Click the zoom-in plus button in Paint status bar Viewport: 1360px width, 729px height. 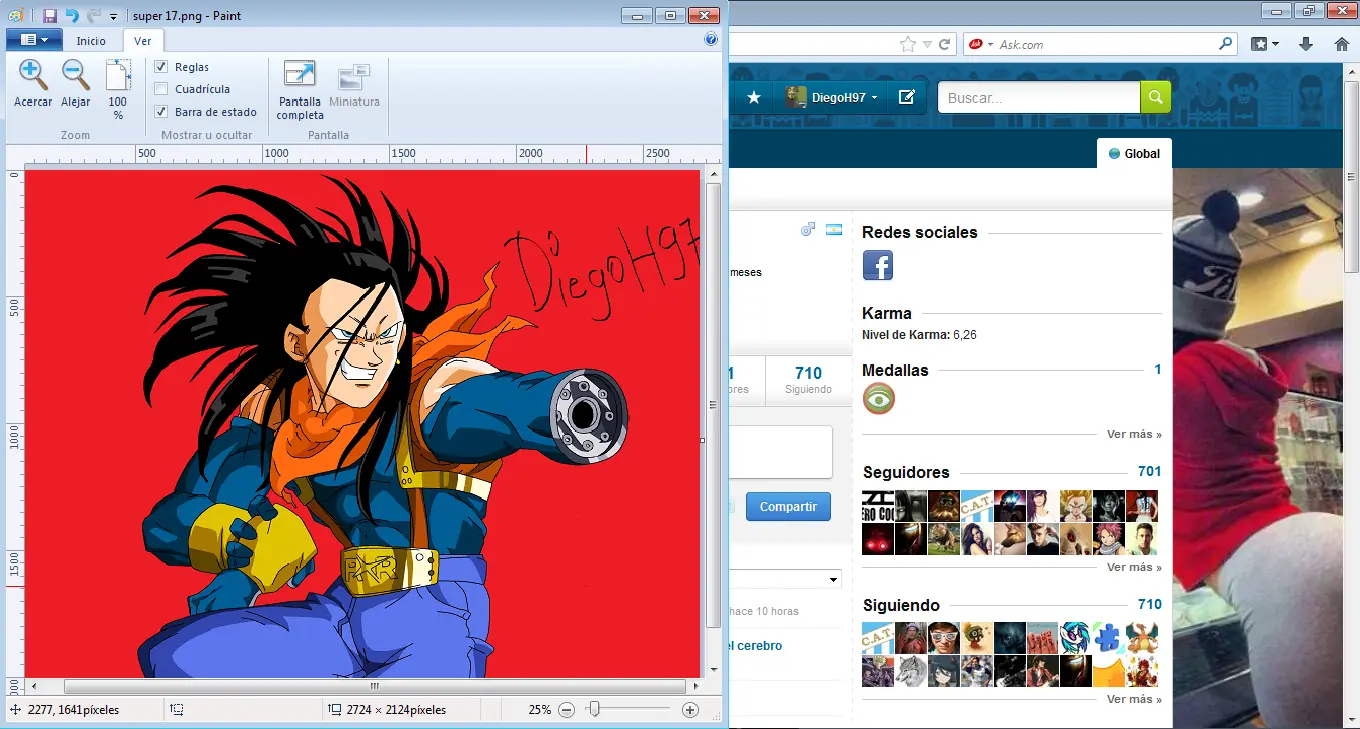coord(690,710)
